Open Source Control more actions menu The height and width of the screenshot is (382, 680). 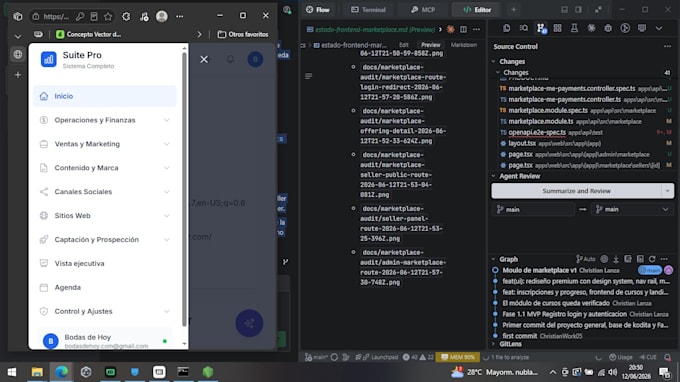pyautogui.click(x=667, y=46)
